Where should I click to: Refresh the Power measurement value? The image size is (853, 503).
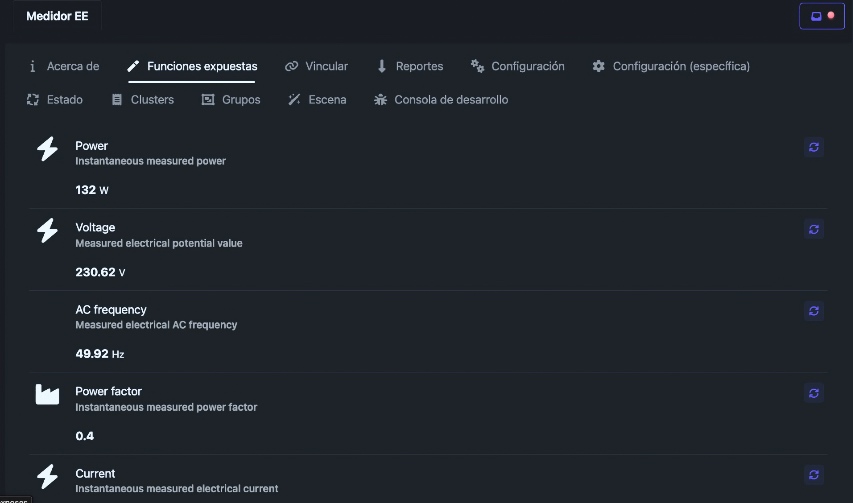pyautogui.click(x=813, y=147)
